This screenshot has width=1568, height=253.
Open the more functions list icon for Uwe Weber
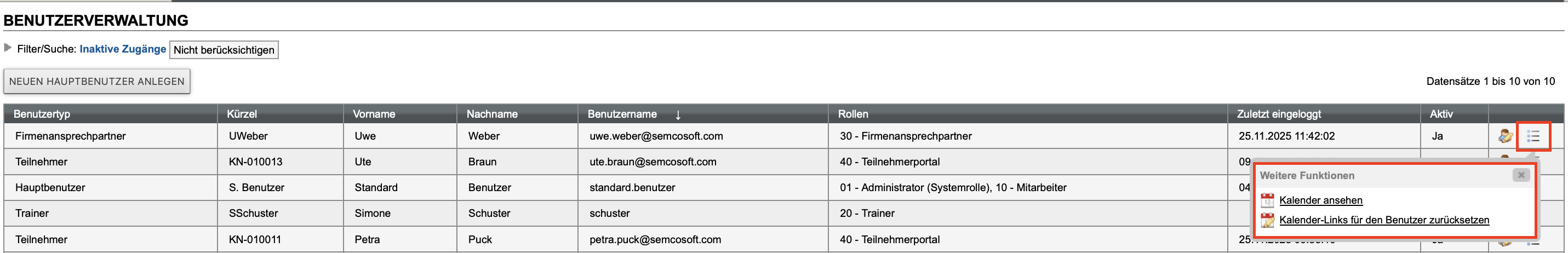click(1533, 136)
